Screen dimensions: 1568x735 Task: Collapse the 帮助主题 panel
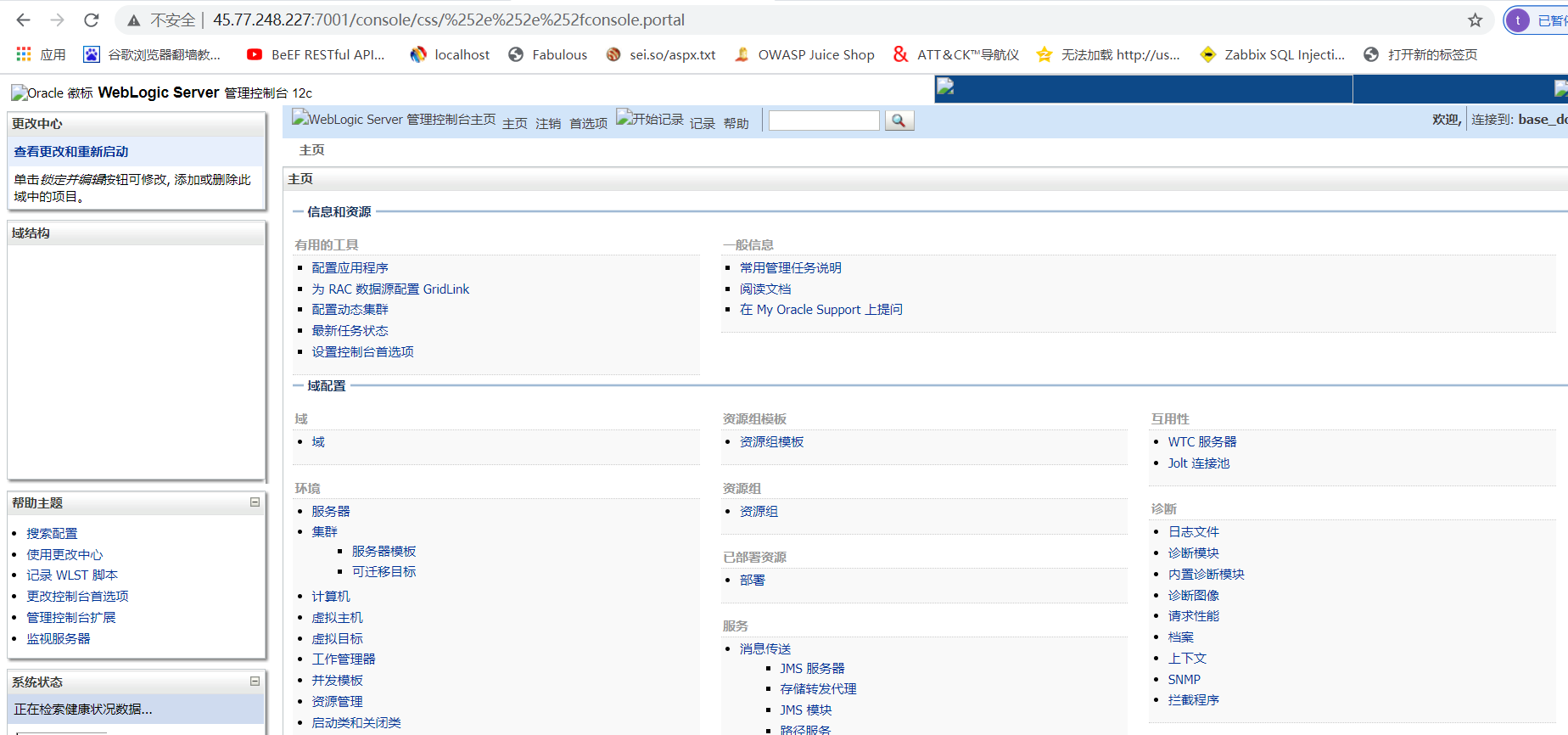click(255, 502)
